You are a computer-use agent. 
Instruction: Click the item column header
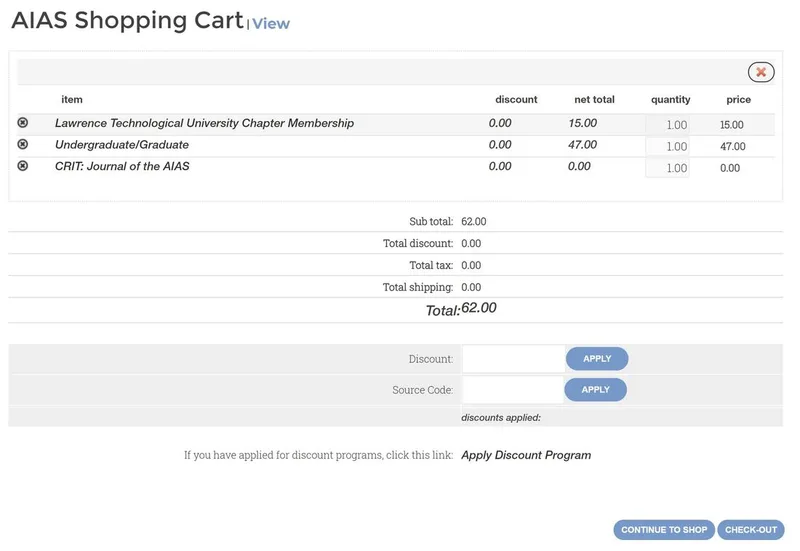tap(72, 100)
